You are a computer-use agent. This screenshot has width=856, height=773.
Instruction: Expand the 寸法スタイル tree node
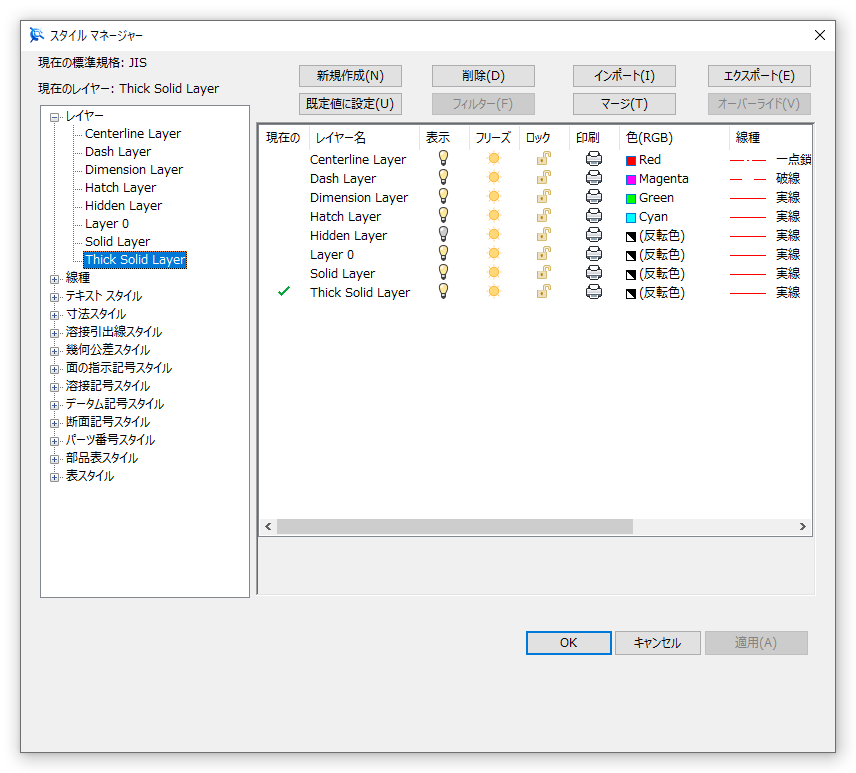(56, 314)
